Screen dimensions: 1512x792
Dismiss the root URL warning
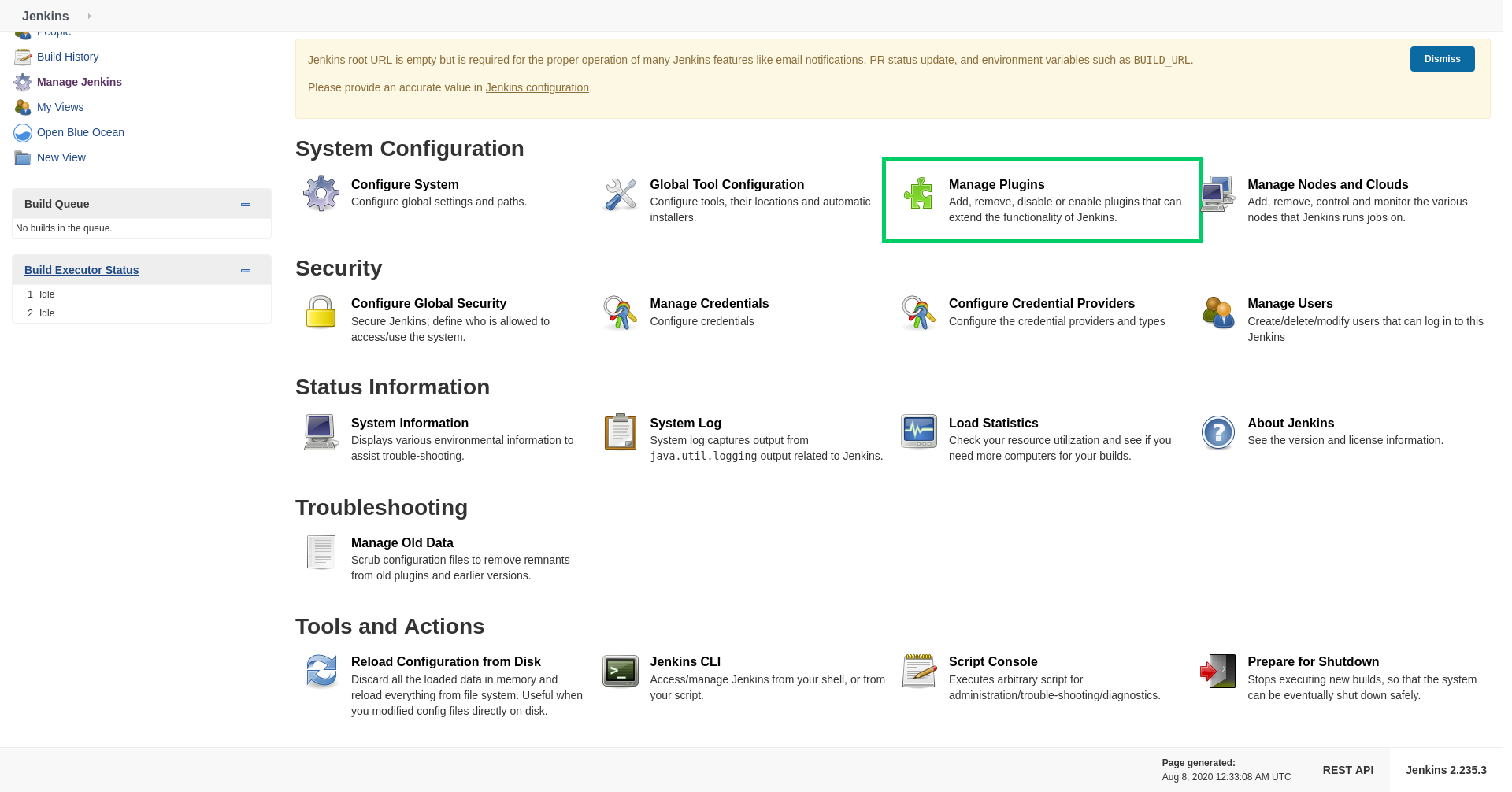(1442, 59)
